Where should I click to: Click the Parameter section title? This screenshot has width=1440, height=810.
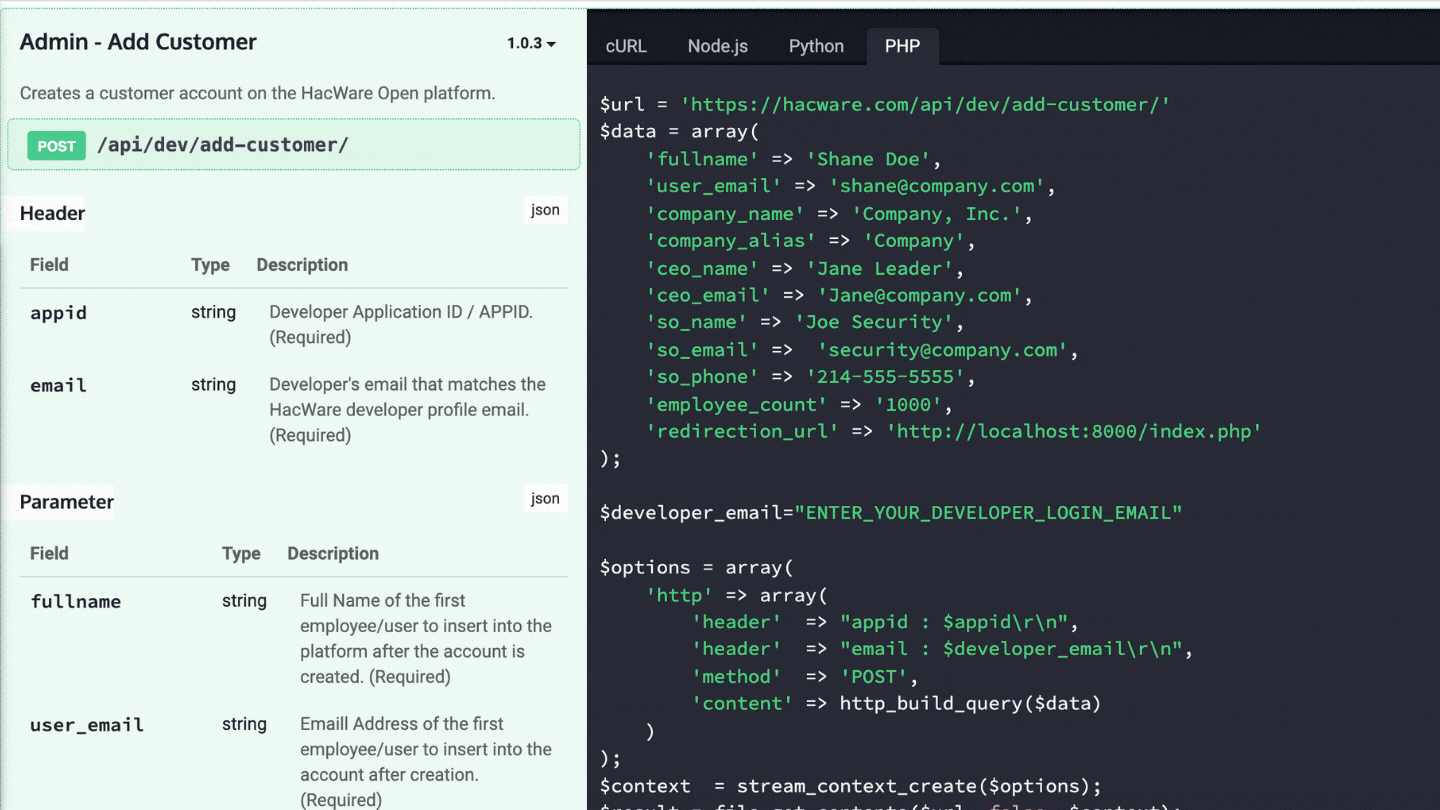point(67,502)
